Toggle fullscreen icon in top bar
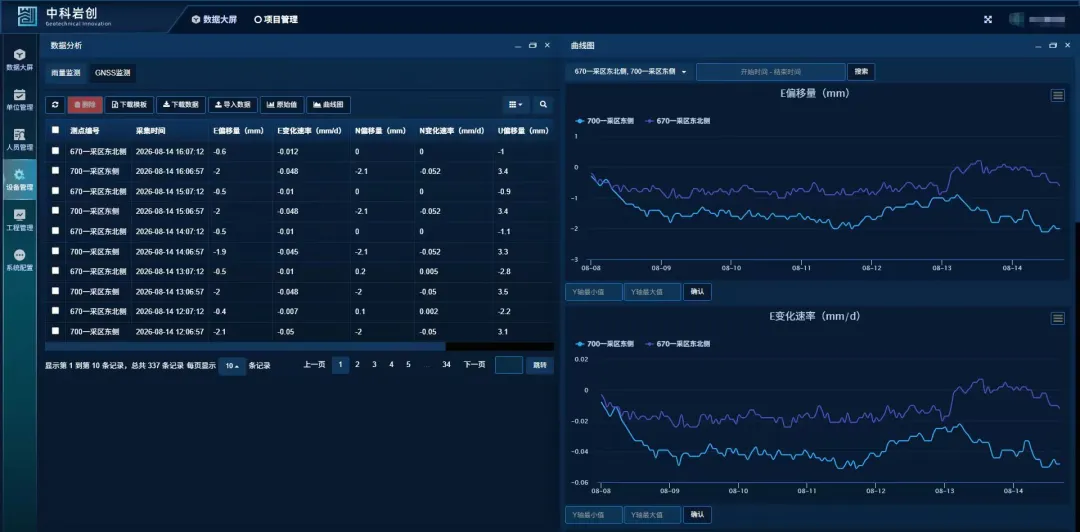 988,19
